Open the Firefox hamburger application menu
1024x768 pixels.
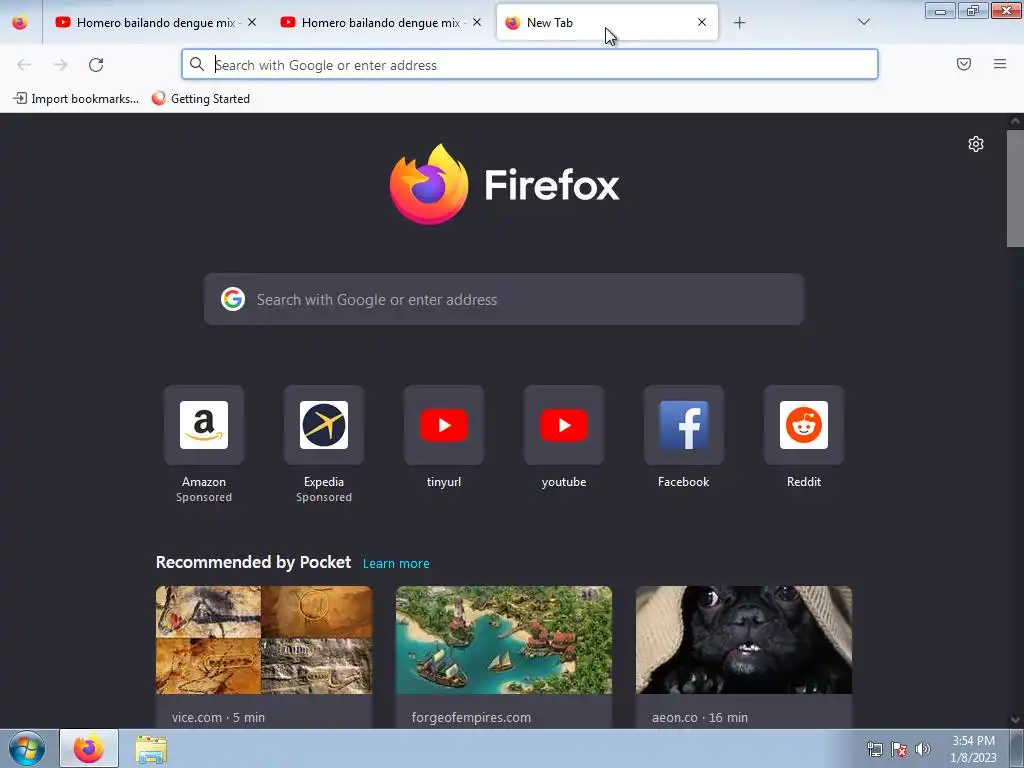pyautogui.click(x=1000, y=64)
